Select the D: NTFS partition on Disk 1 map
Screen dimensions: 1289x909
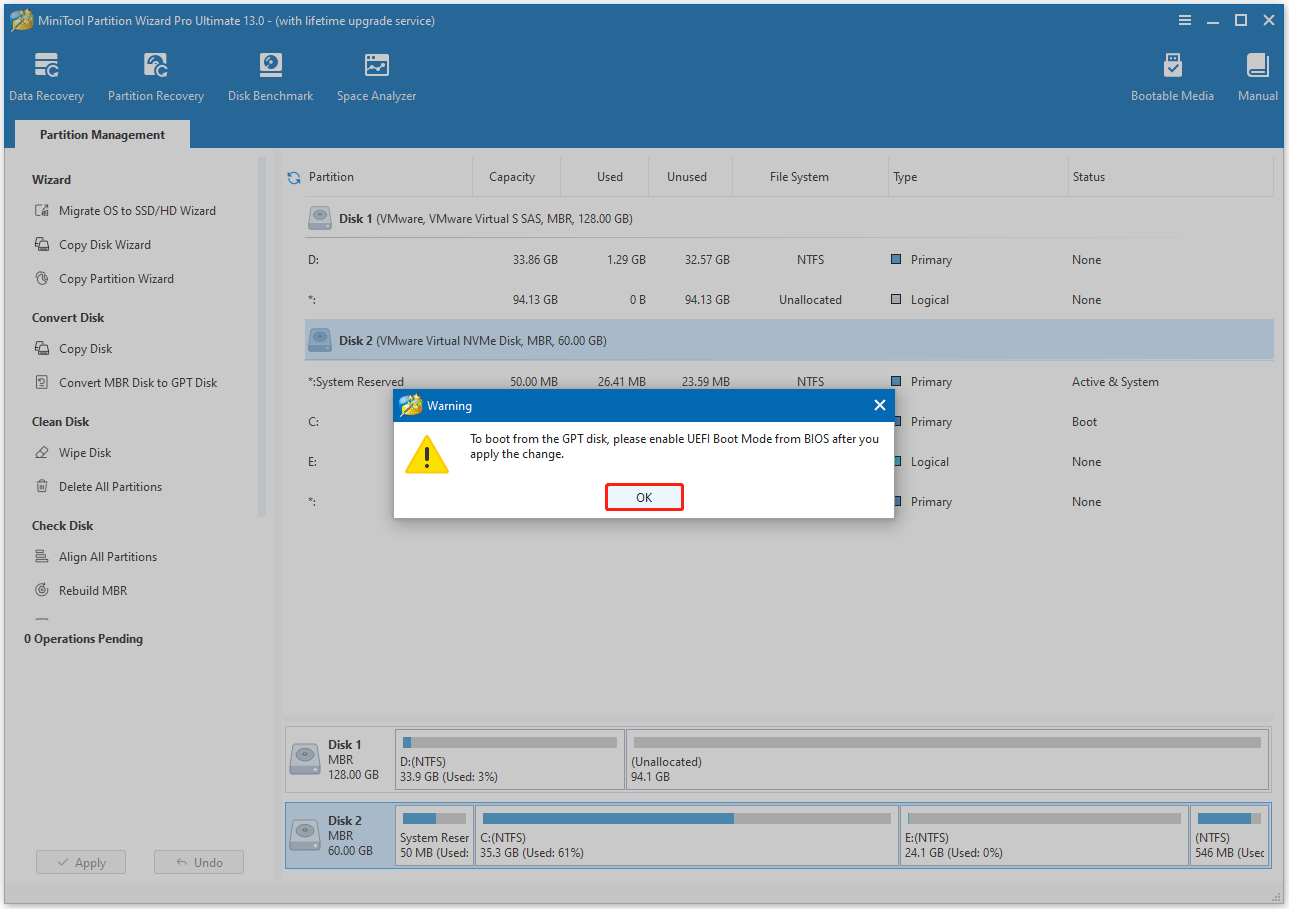click(509, 758)
